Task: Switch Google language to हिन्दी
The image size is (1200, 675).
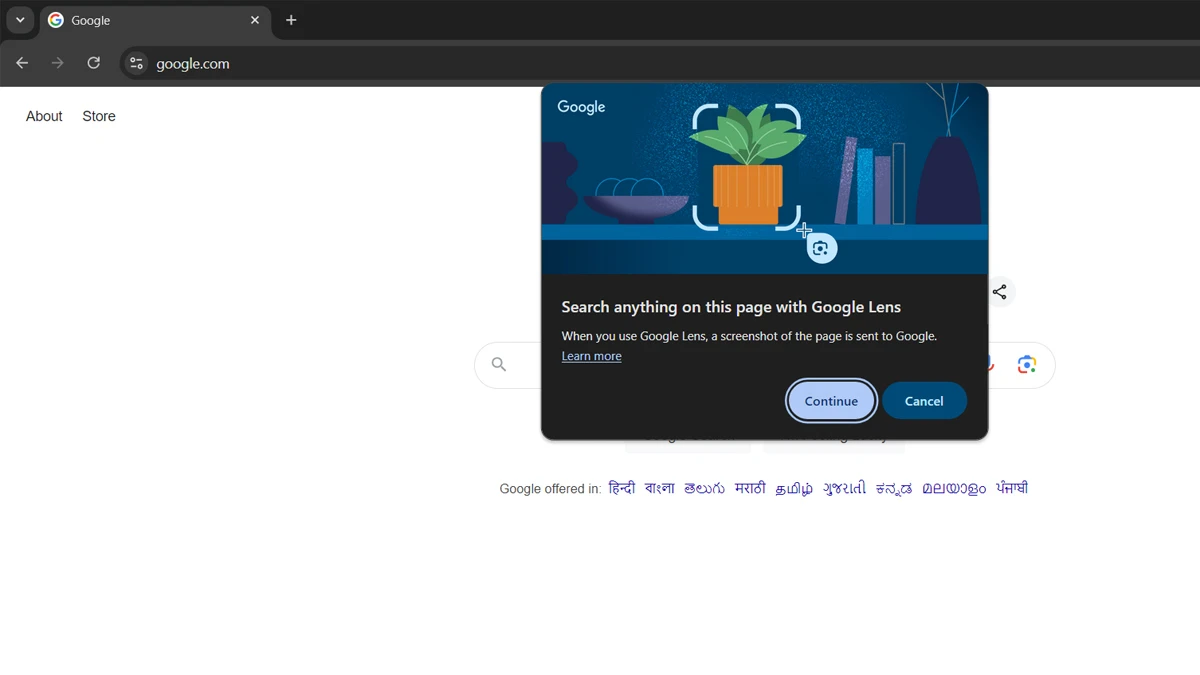Action: (621, 488)
